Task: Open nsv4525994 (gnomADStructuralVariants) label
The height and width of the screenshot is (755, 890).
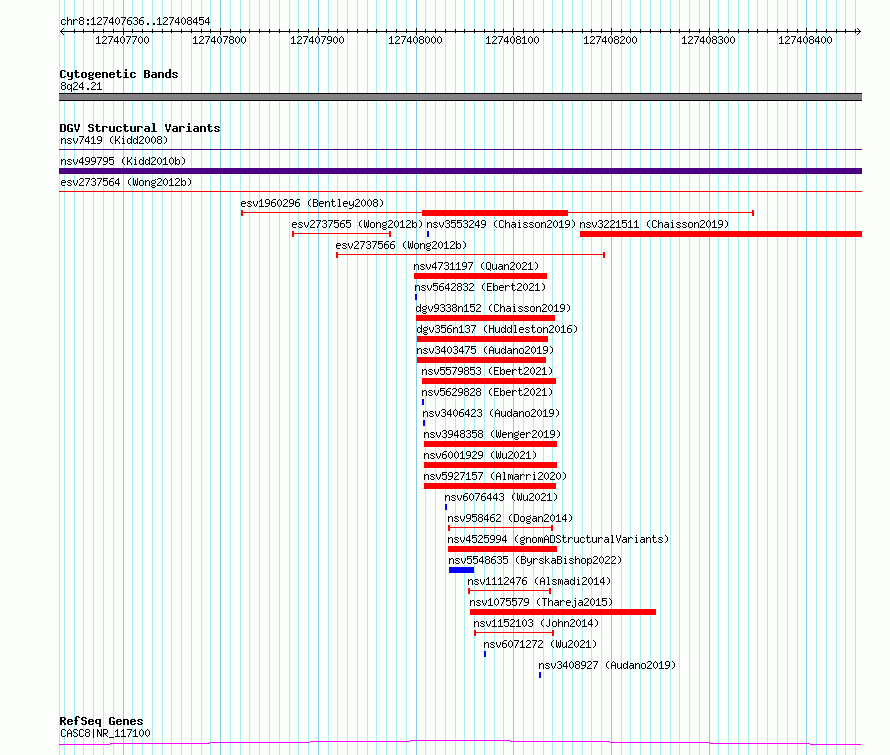Action: (x=559, y=539)
